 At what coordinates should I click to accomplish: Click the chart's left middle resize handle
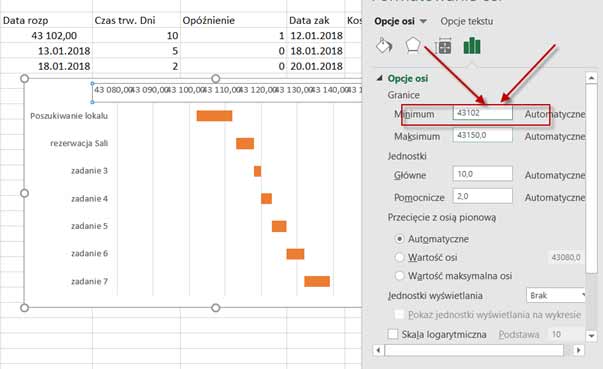(24, 193)
